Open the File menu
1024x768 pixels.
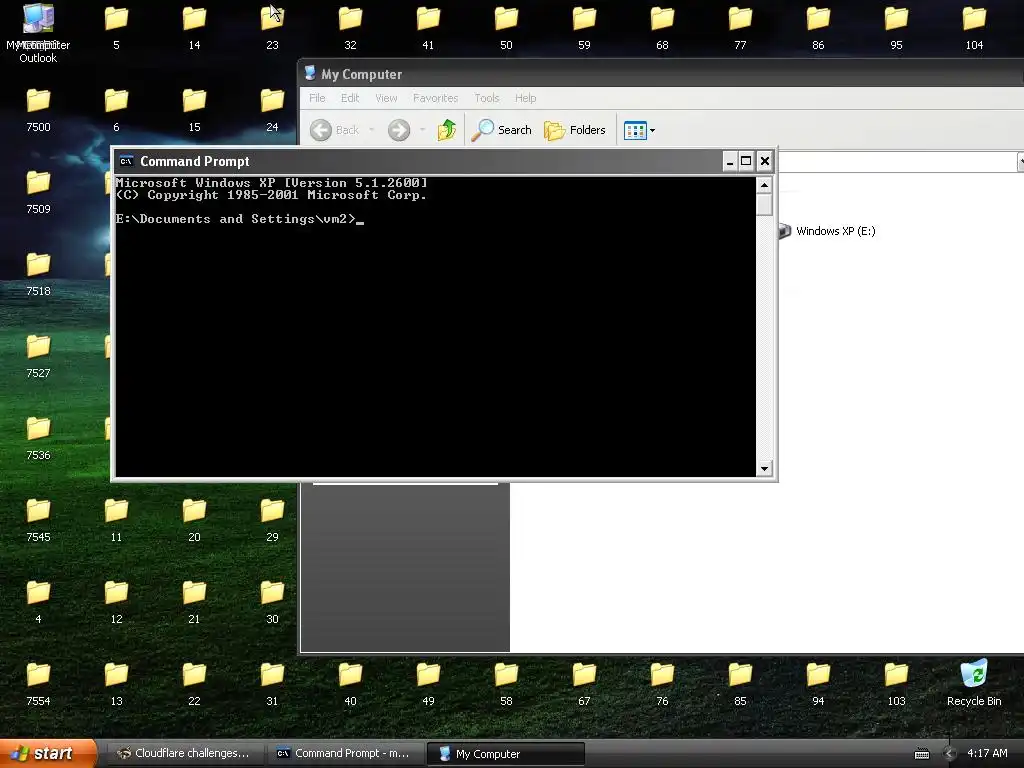317,98
